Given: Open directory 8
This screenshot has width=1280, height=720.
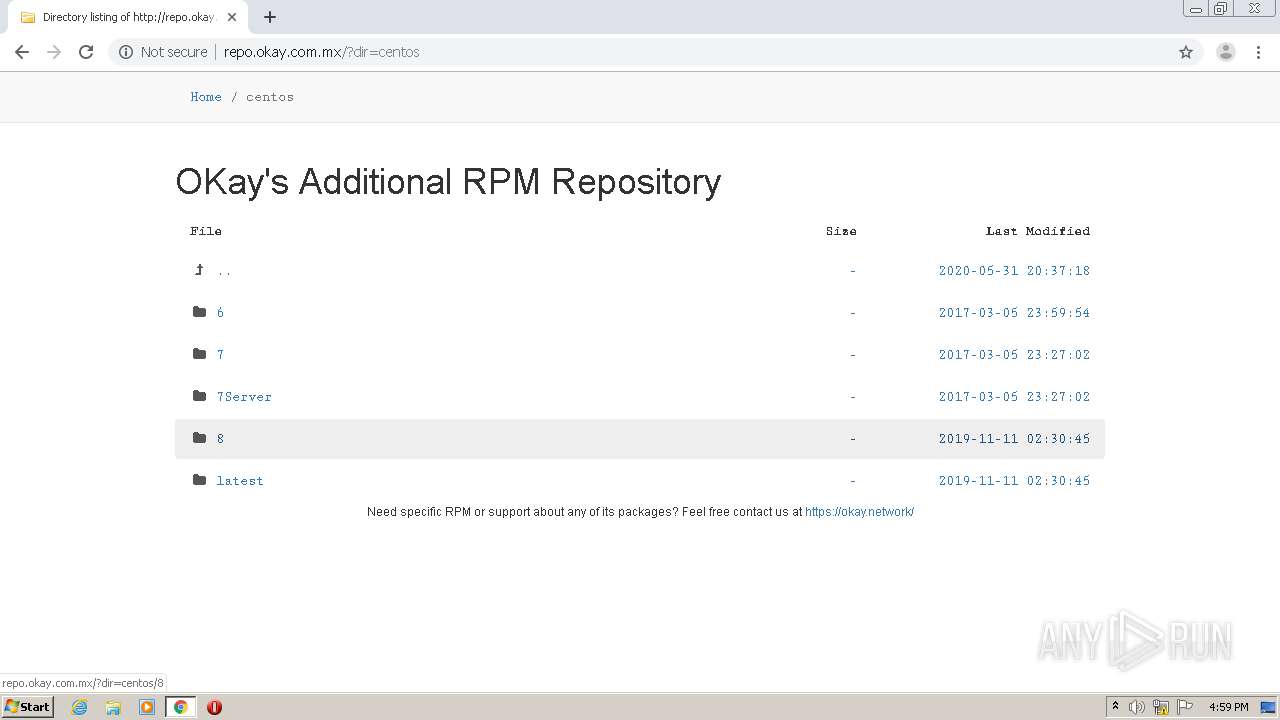Looking at the screenshot, I should point(220,439).
